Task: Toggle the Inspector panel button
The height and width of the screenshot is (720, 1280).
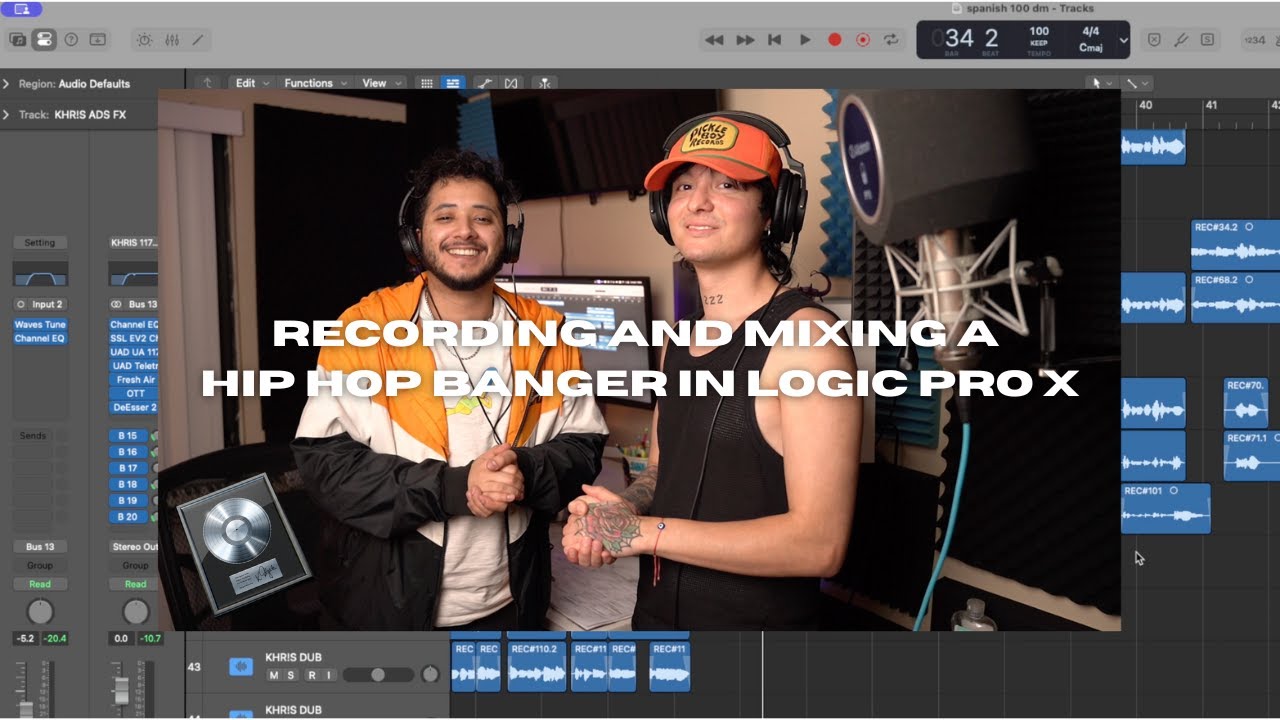Action: (x=44, y=40)
